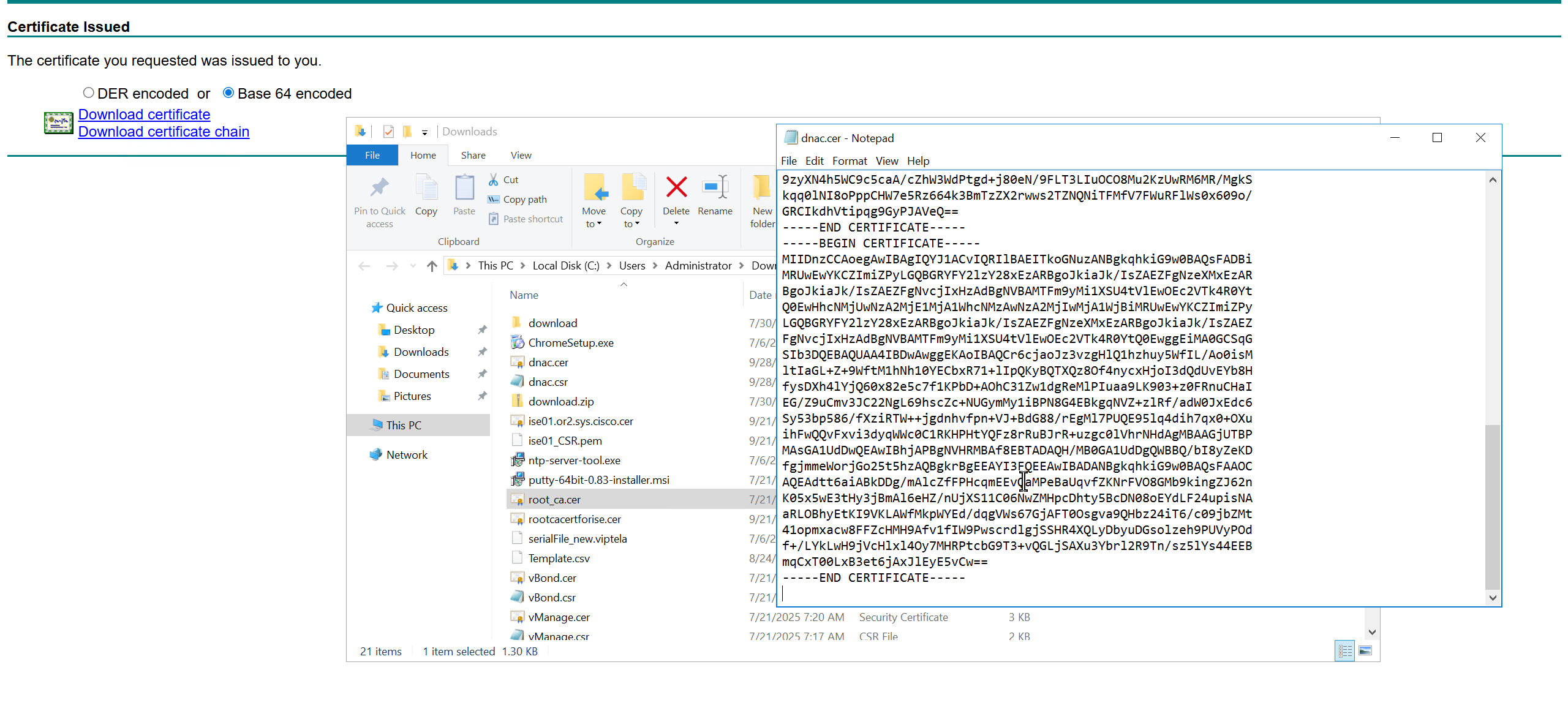
Task: Switch to the View ribbon tab
Action: tap(521, 156)
